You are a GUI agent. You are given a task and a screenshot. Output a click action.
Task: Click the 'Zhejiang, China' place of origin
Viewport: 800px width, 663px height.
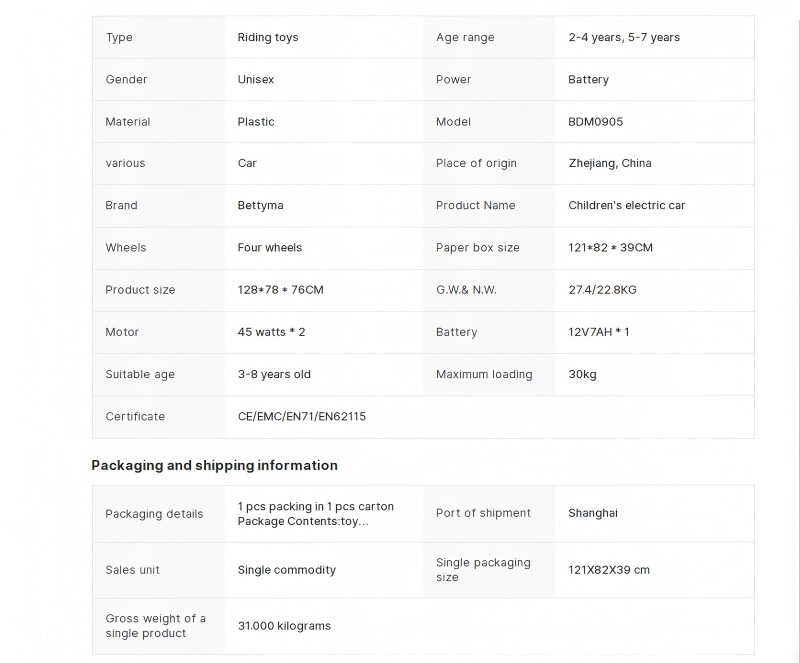point(610,164)
